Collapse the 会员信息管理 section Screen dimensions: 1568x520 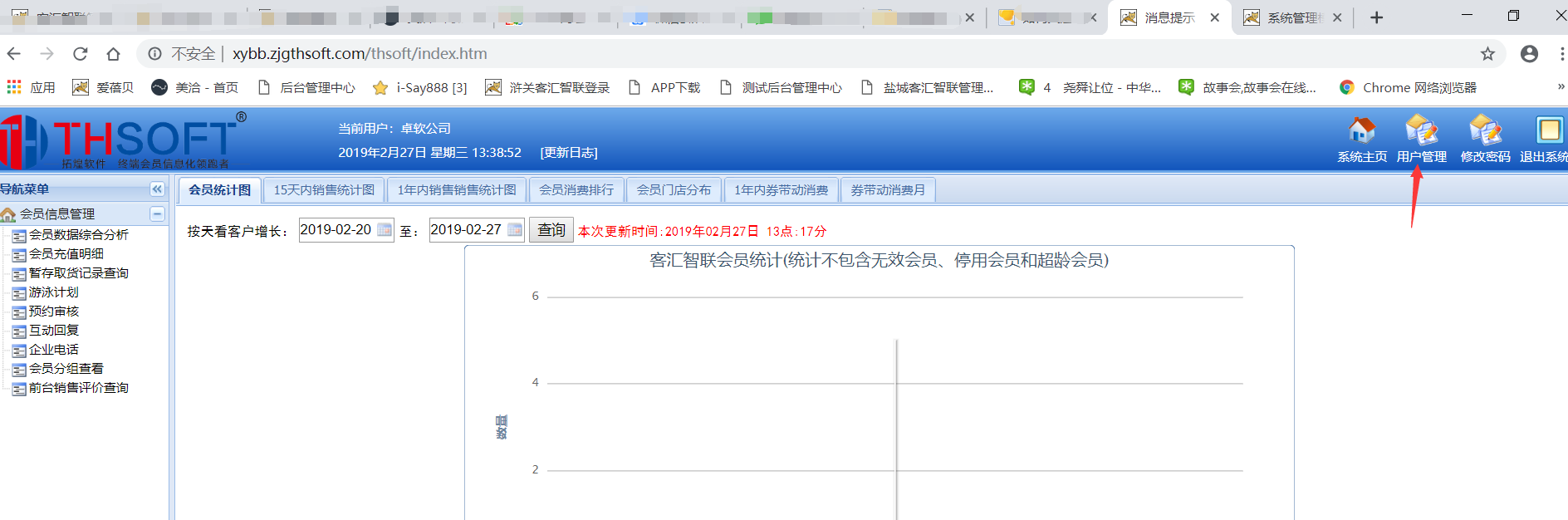coord(157,214)
